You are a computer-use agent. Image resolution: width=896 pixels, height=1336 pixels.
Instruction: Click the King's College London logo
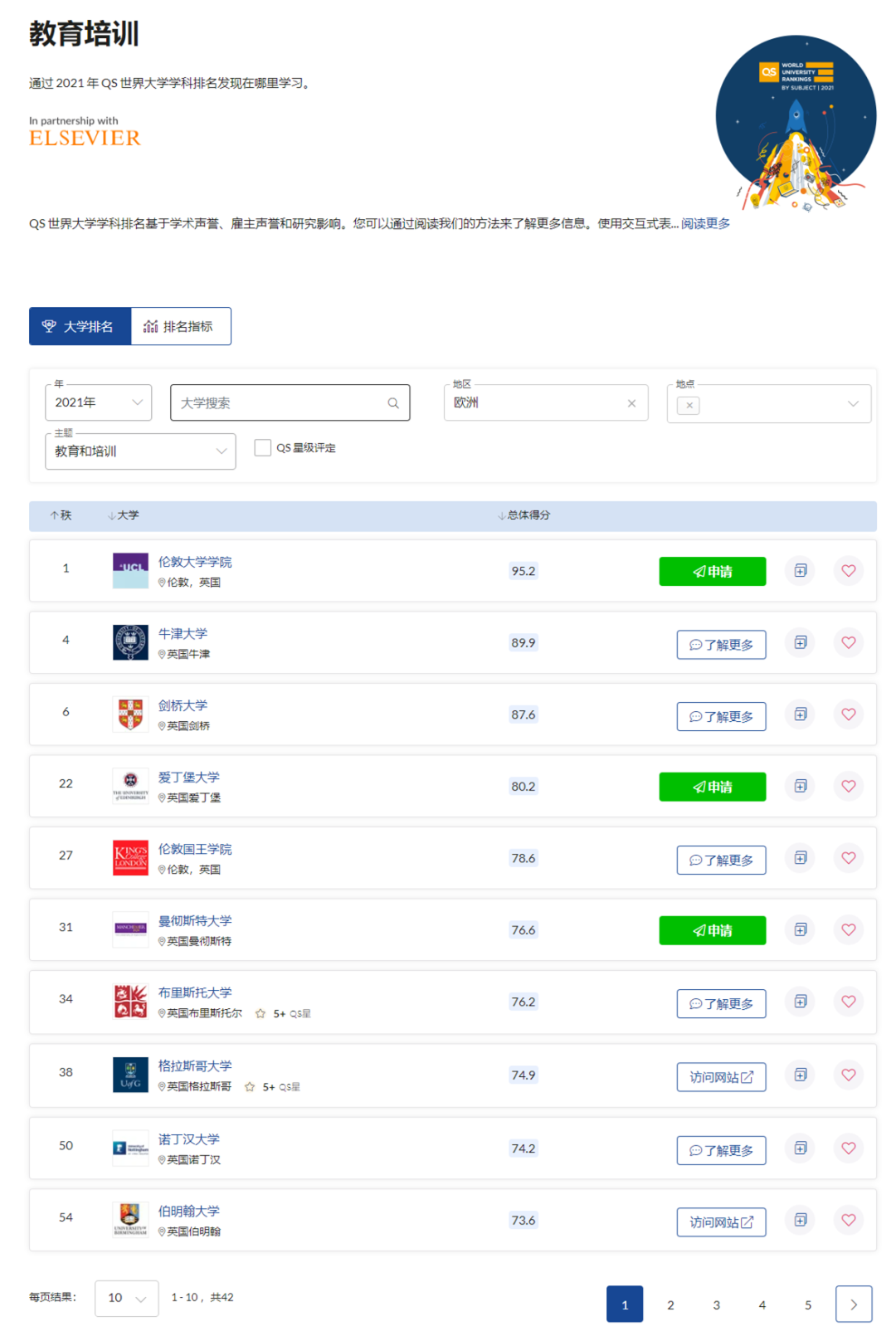[x=130, y=857]
